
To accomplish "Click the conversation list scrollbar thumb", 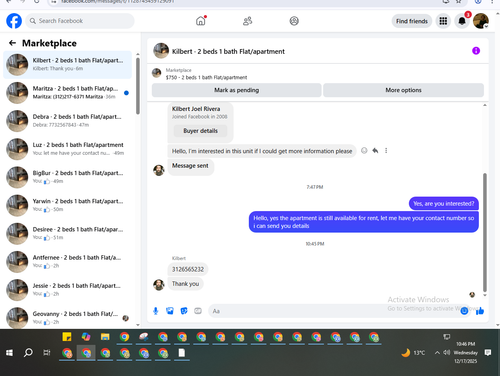I will [138, 86].
